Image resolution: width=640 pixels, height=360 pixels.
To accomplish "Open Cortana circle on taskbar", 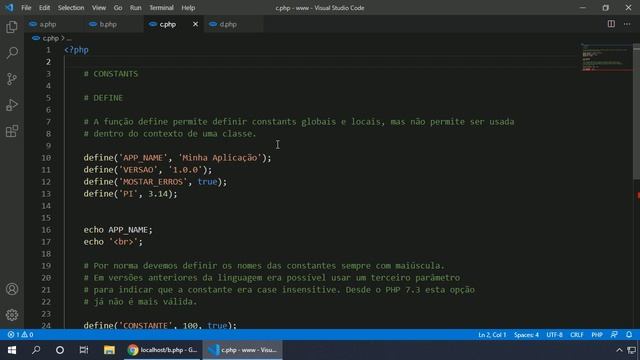I will (60, 350).
